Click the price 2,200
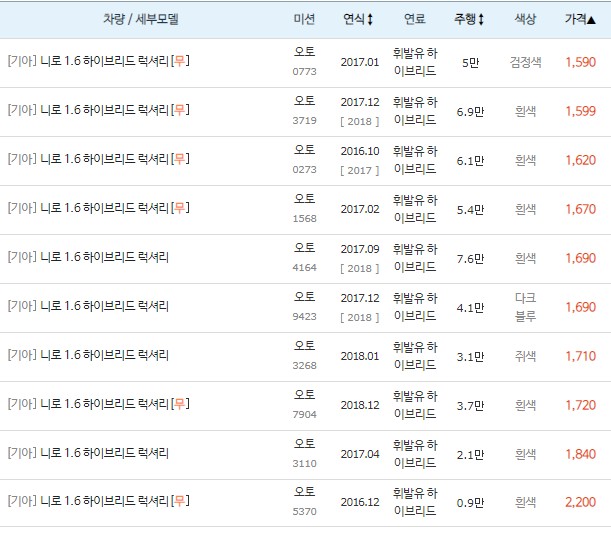611x535 pixels. pos(580,502)
